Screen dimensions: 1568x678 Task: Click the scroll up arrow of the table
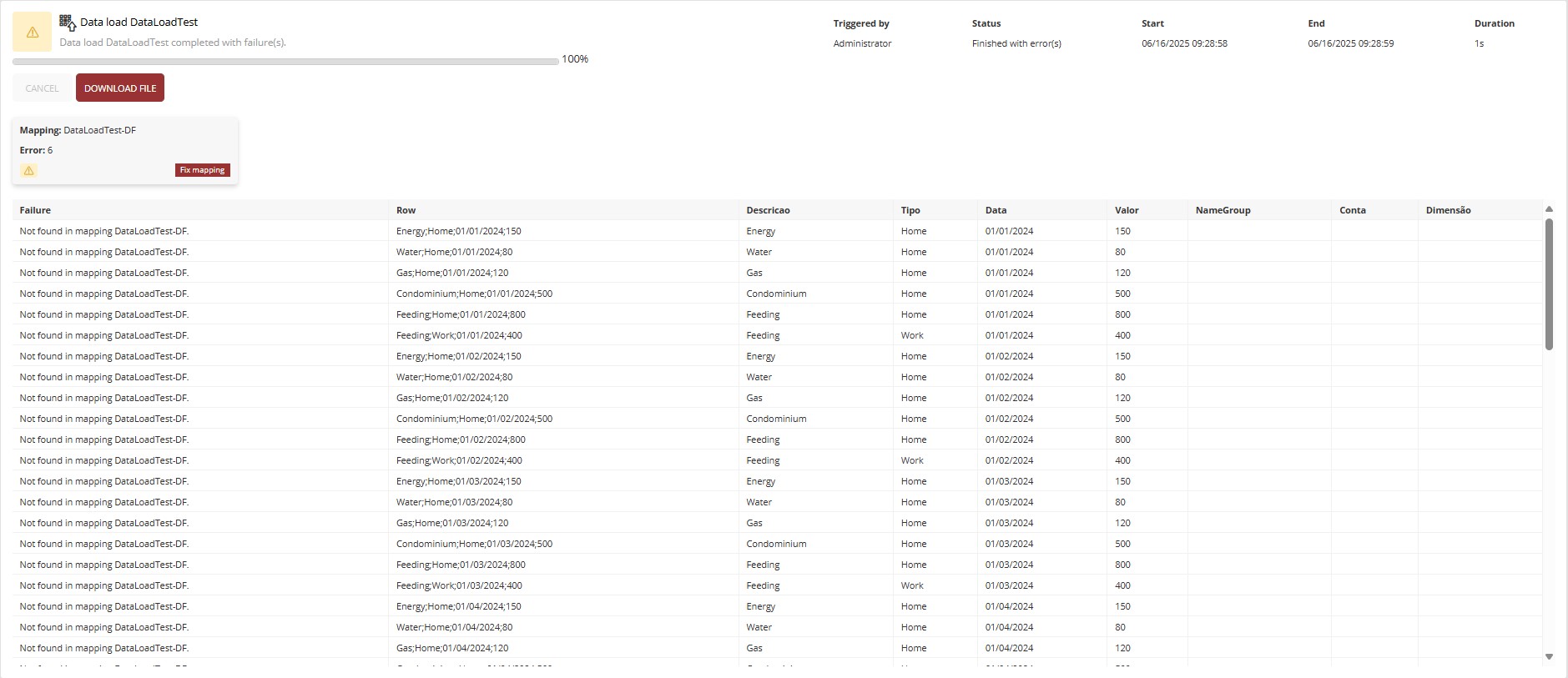(1549, 209)
